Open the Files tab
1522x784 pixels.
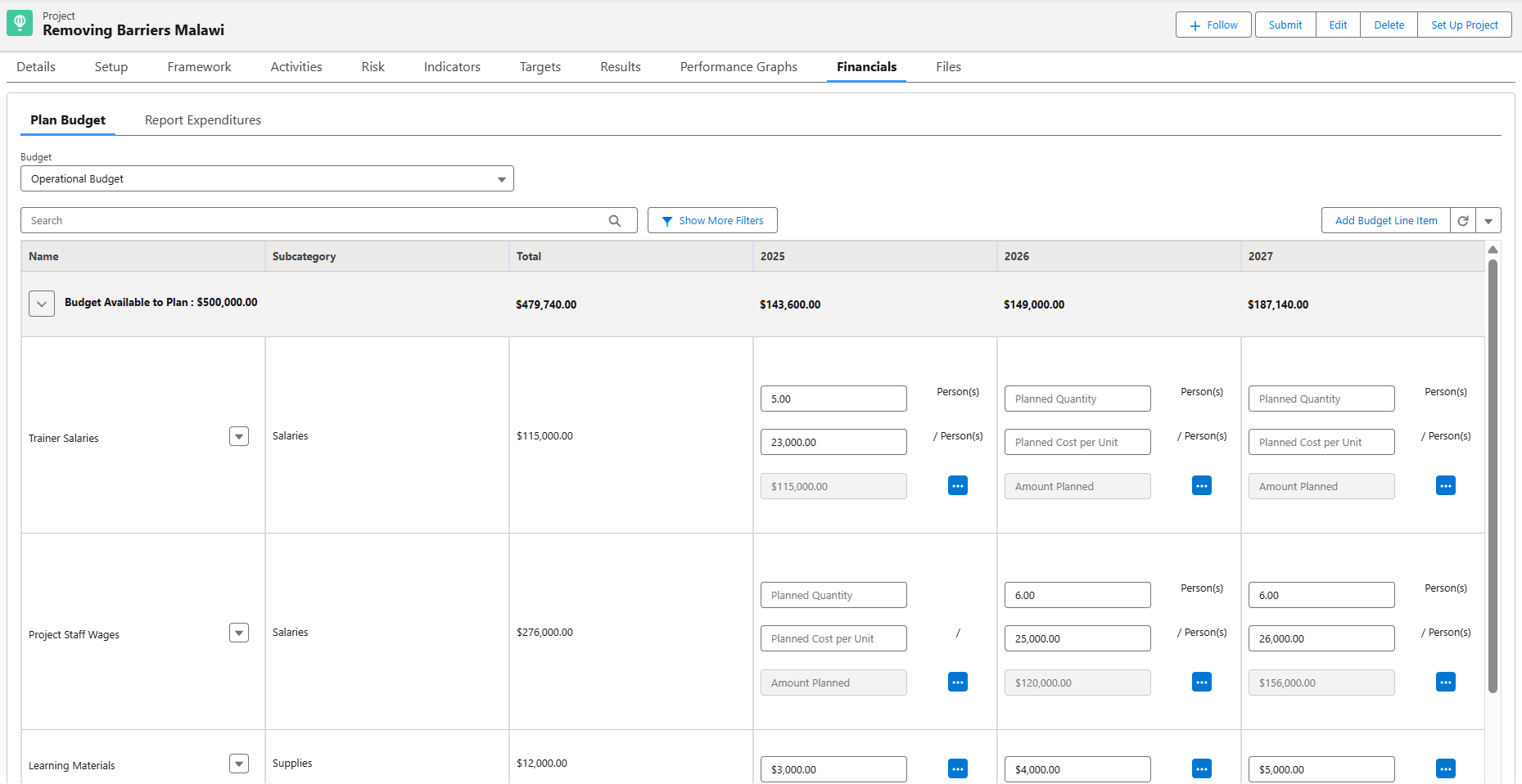[949, 67]
